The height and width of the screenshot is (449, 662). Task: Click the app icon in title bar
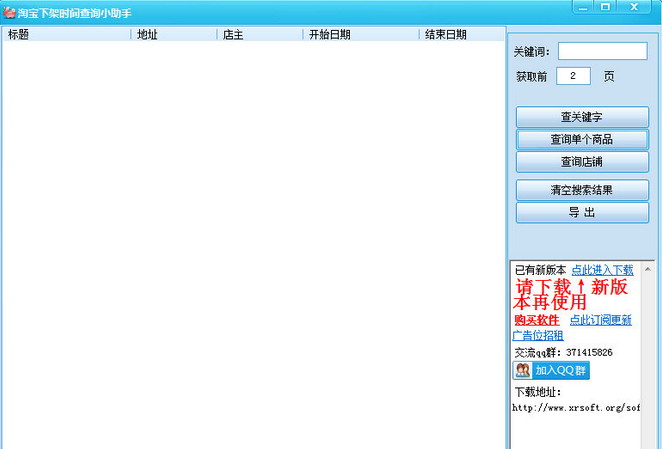pos(9,13)
